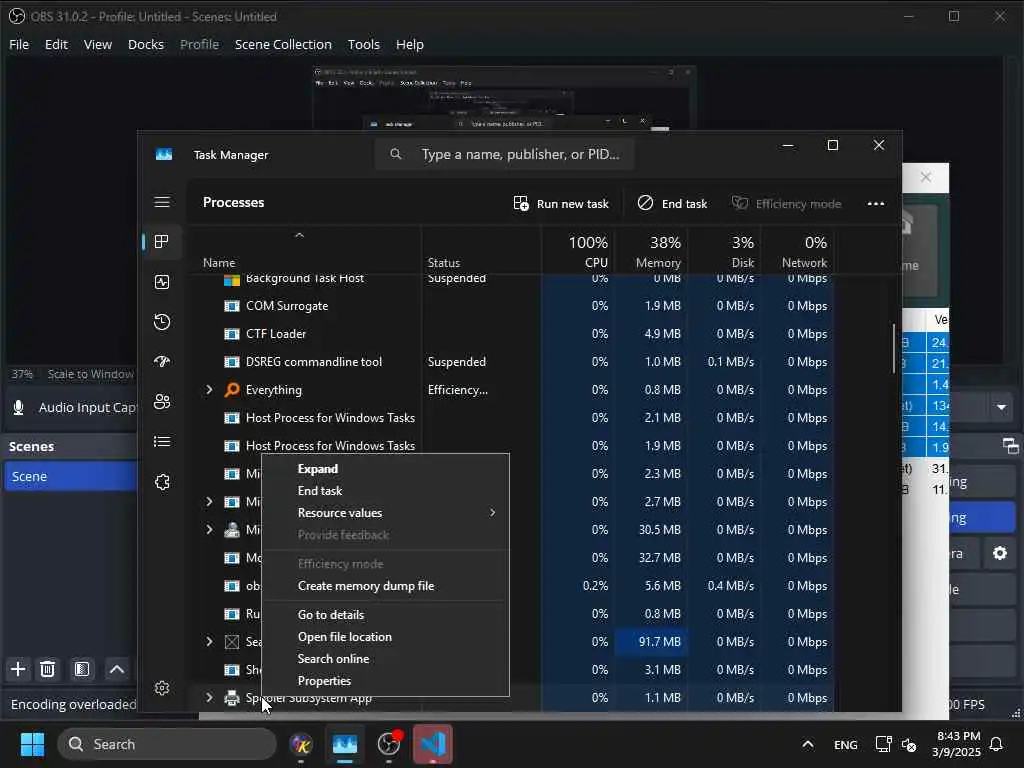1024x768 pixels.
Task: Choose Expand from the context menu
Action: 385,469
